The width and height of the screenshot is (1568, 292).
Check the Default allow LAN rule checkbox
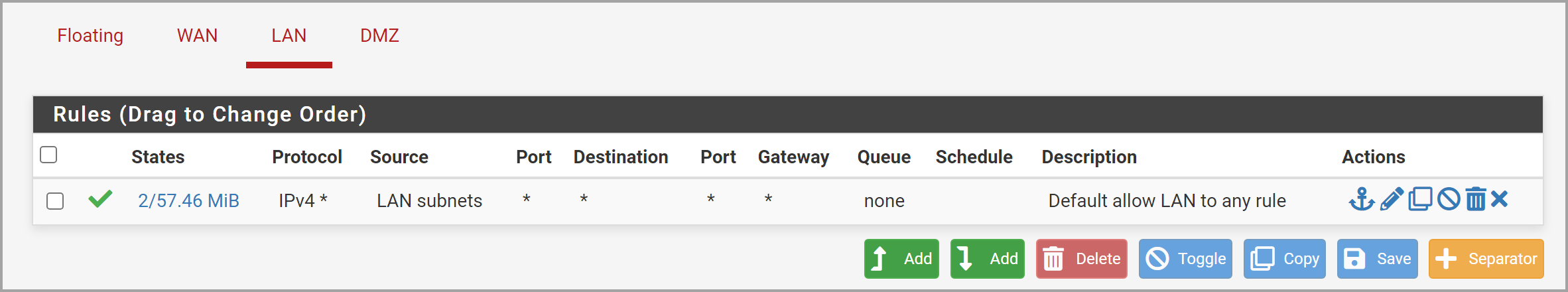point(55,201)
